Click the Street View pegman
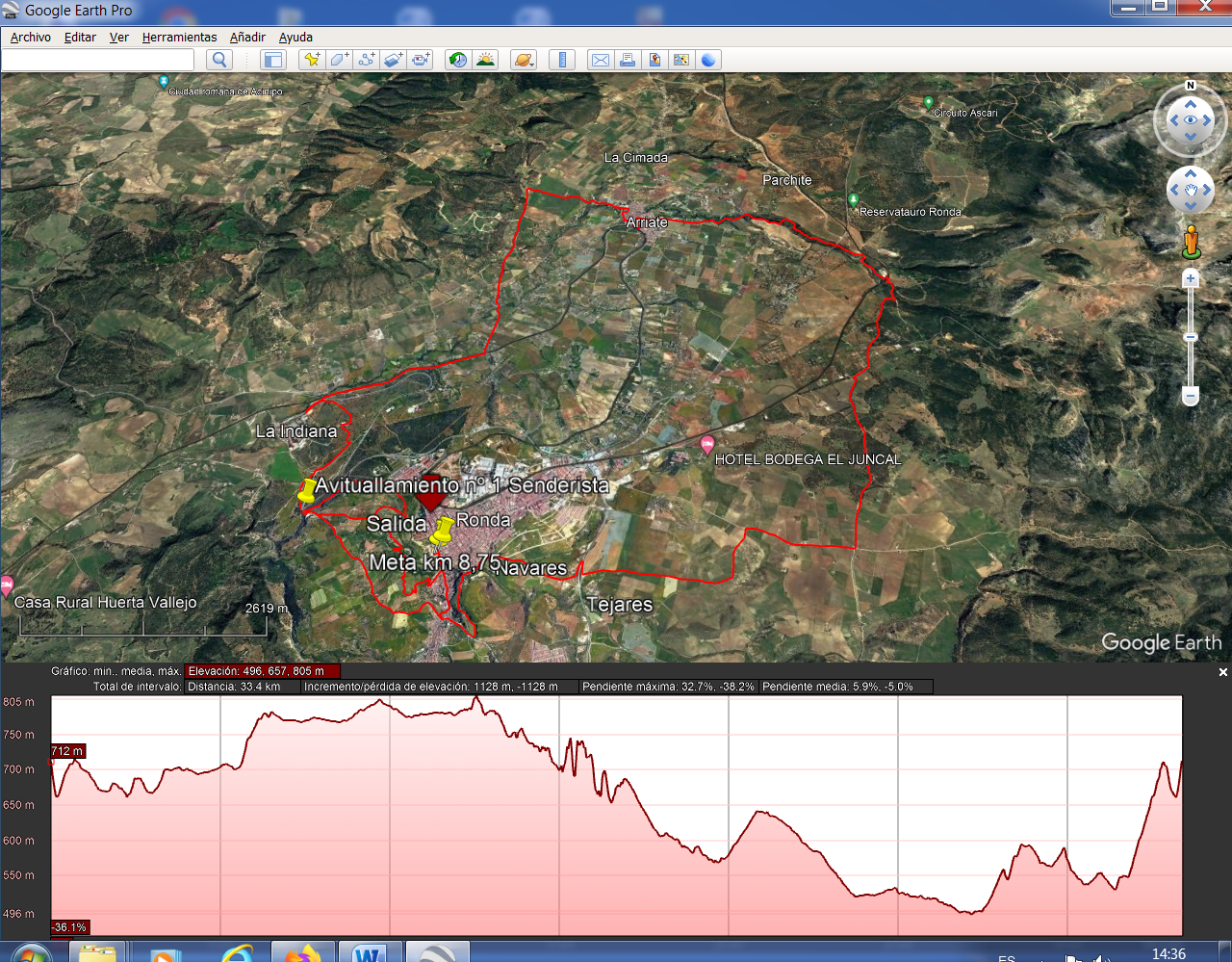1232x962 pixels. point(1192,241)
